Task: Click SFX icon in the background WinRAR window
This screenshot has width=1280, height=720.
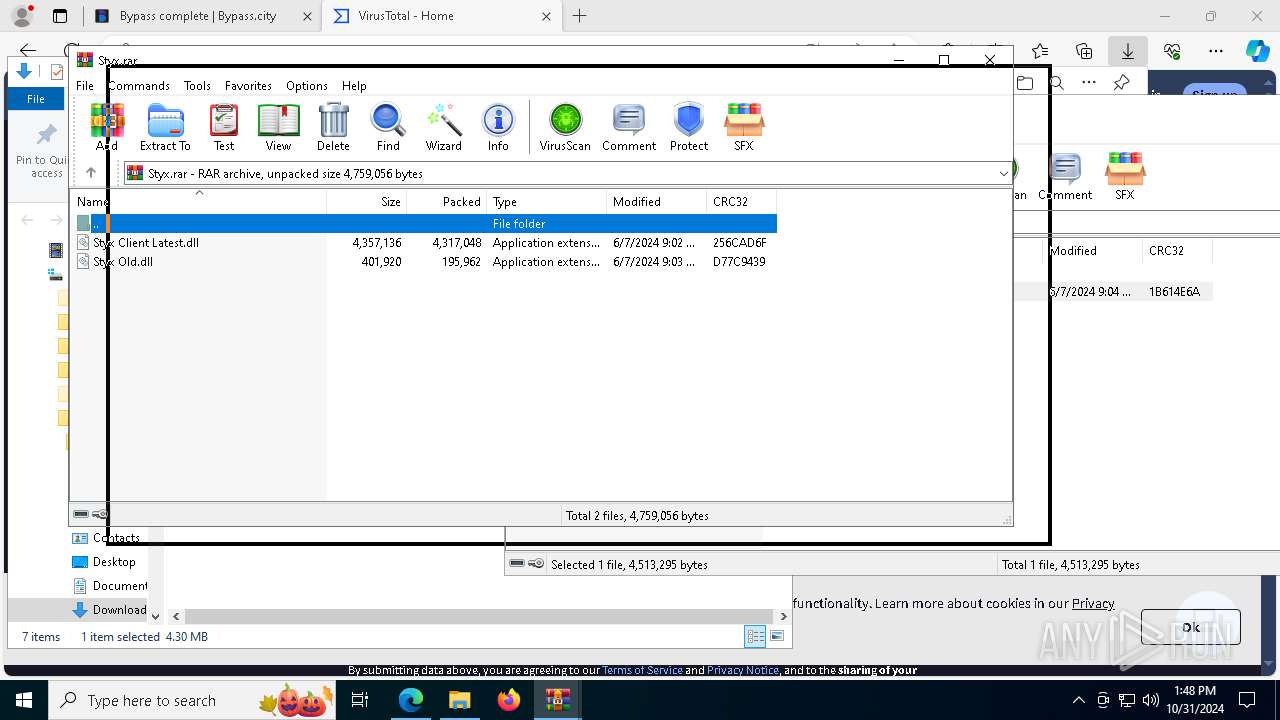Action: [1125, 176]
